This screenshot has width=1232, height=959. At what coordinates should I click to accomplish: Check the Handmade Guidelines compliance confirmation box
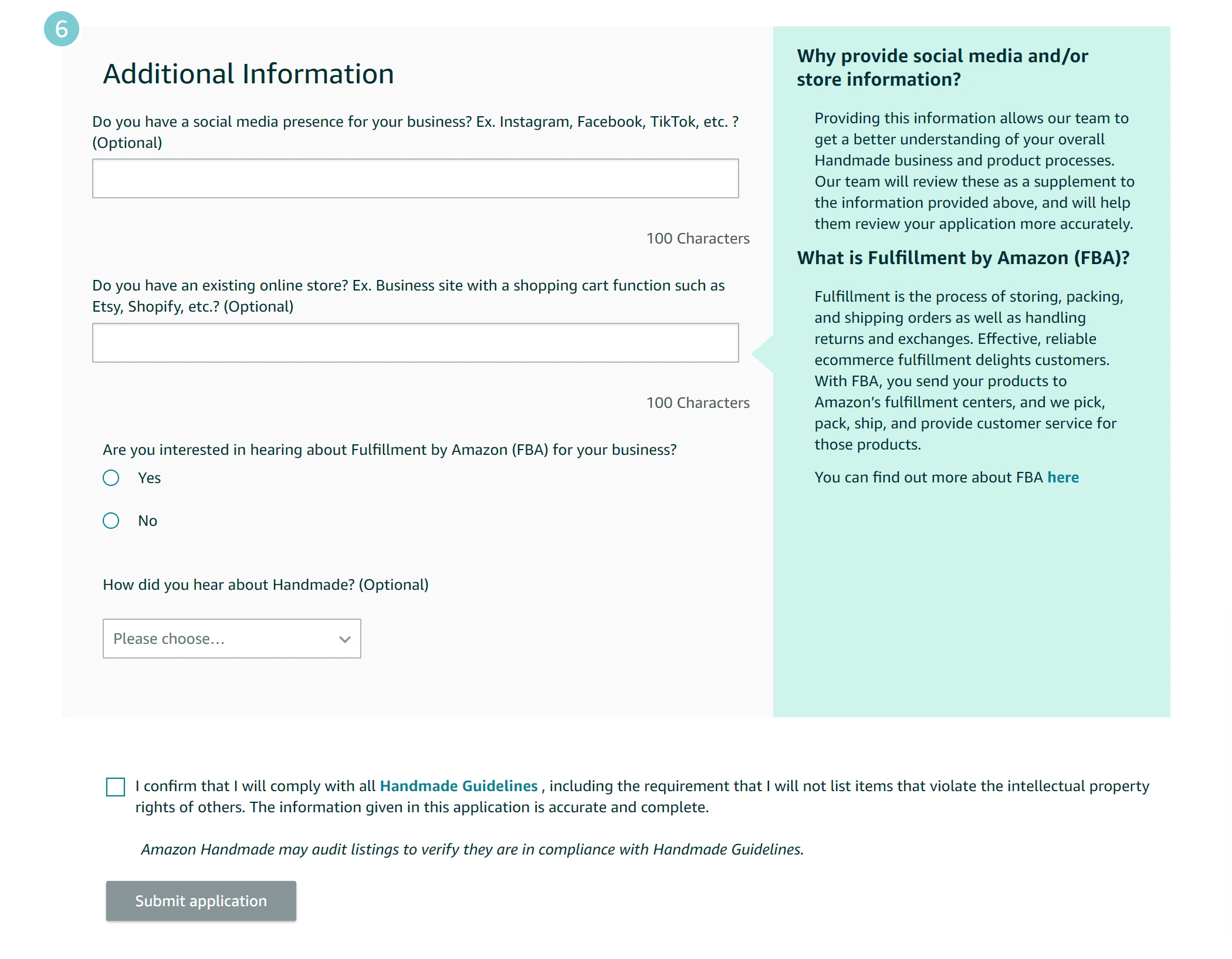pos(116,786)
